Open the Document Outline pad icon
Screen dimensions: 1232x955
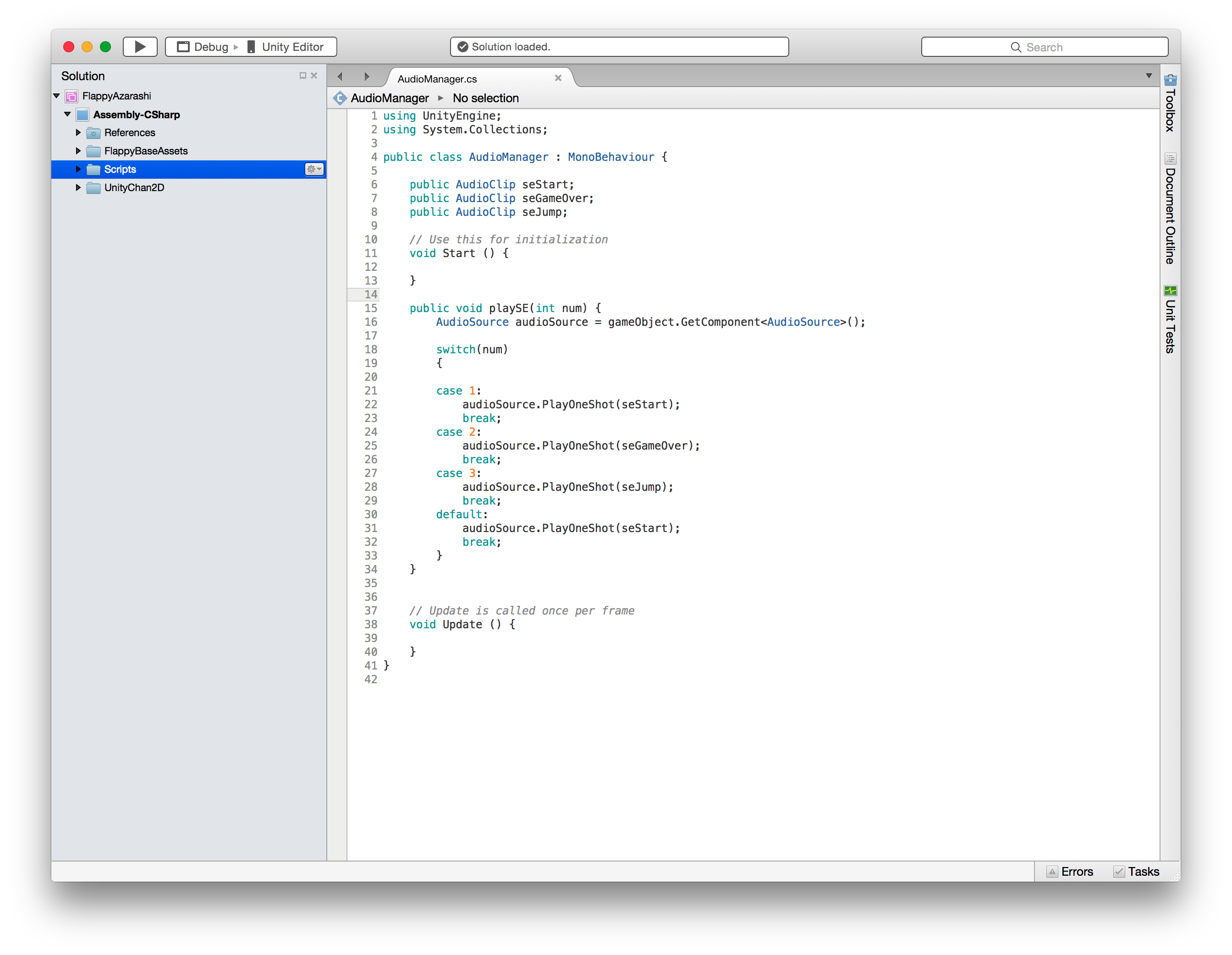[1170, 159]
